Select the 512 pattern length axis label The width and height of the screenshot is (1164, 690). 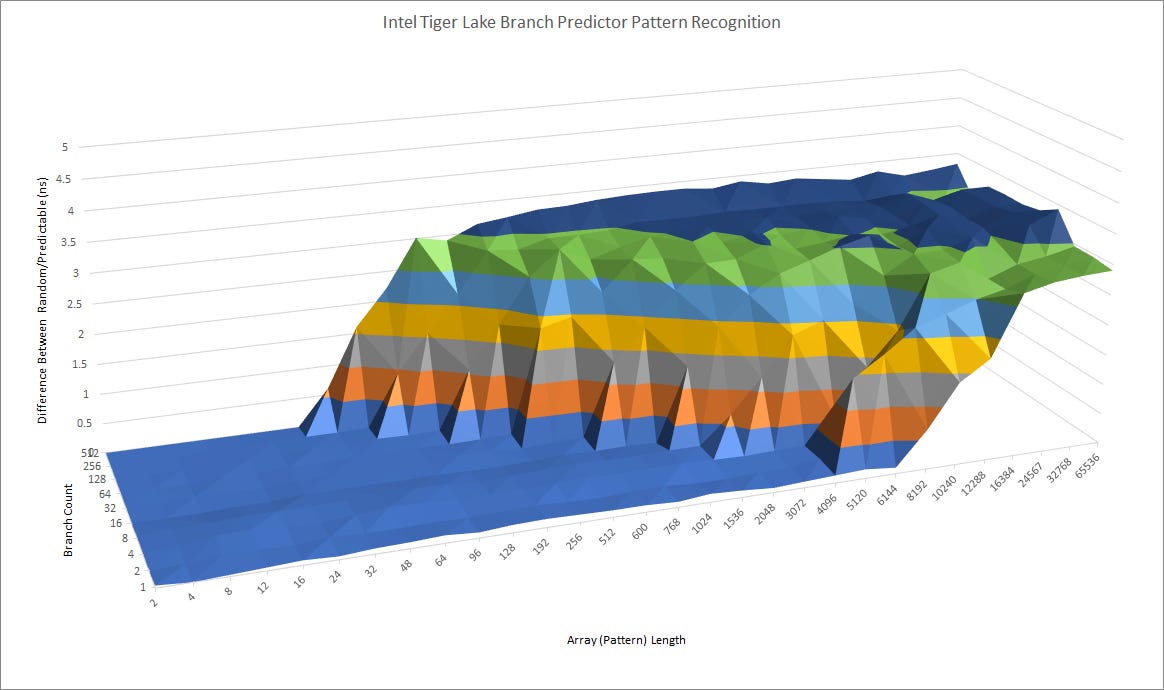(x=607, y=537)
